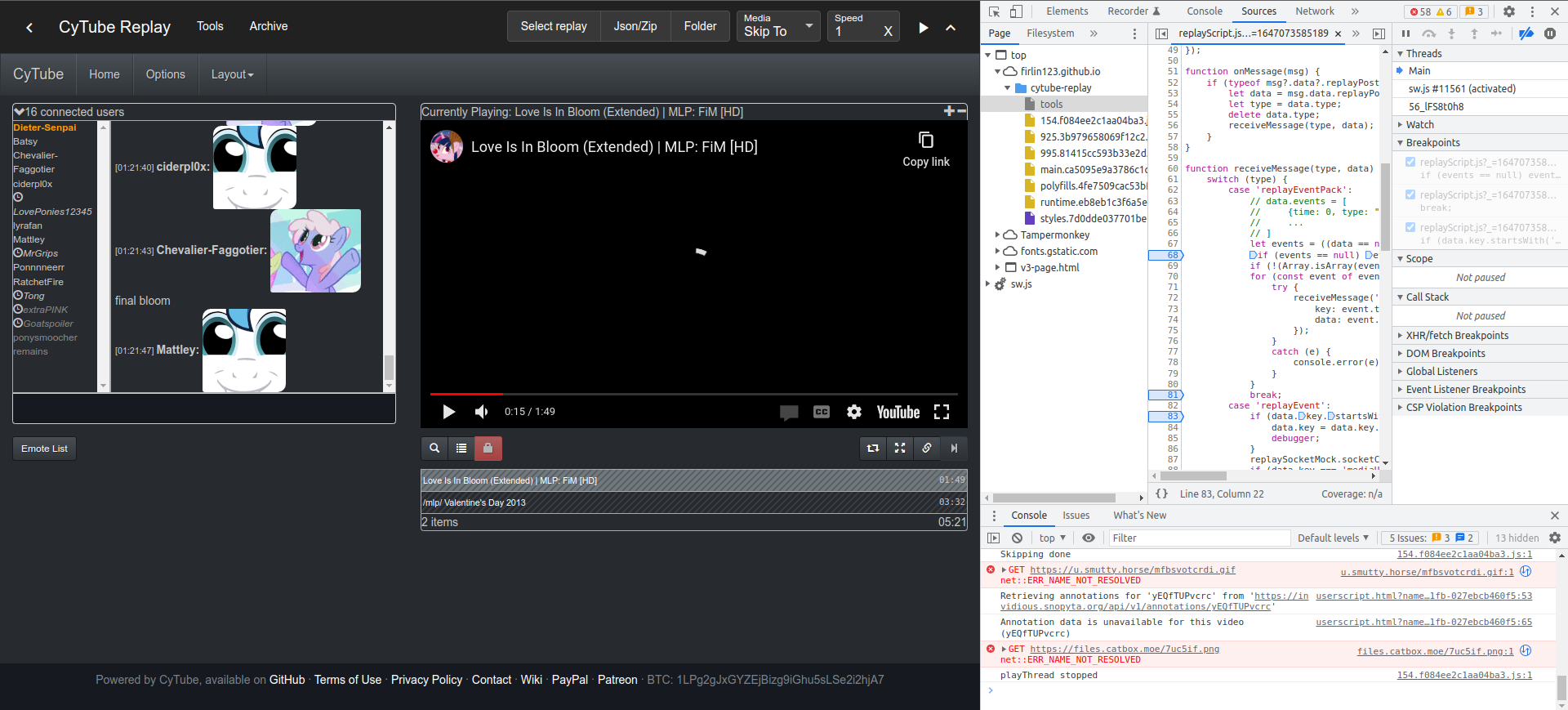Mute the video with speaker icon
Image resolution: width=1568 pixels, height=710 pixels.
click(x=482, y=412)
